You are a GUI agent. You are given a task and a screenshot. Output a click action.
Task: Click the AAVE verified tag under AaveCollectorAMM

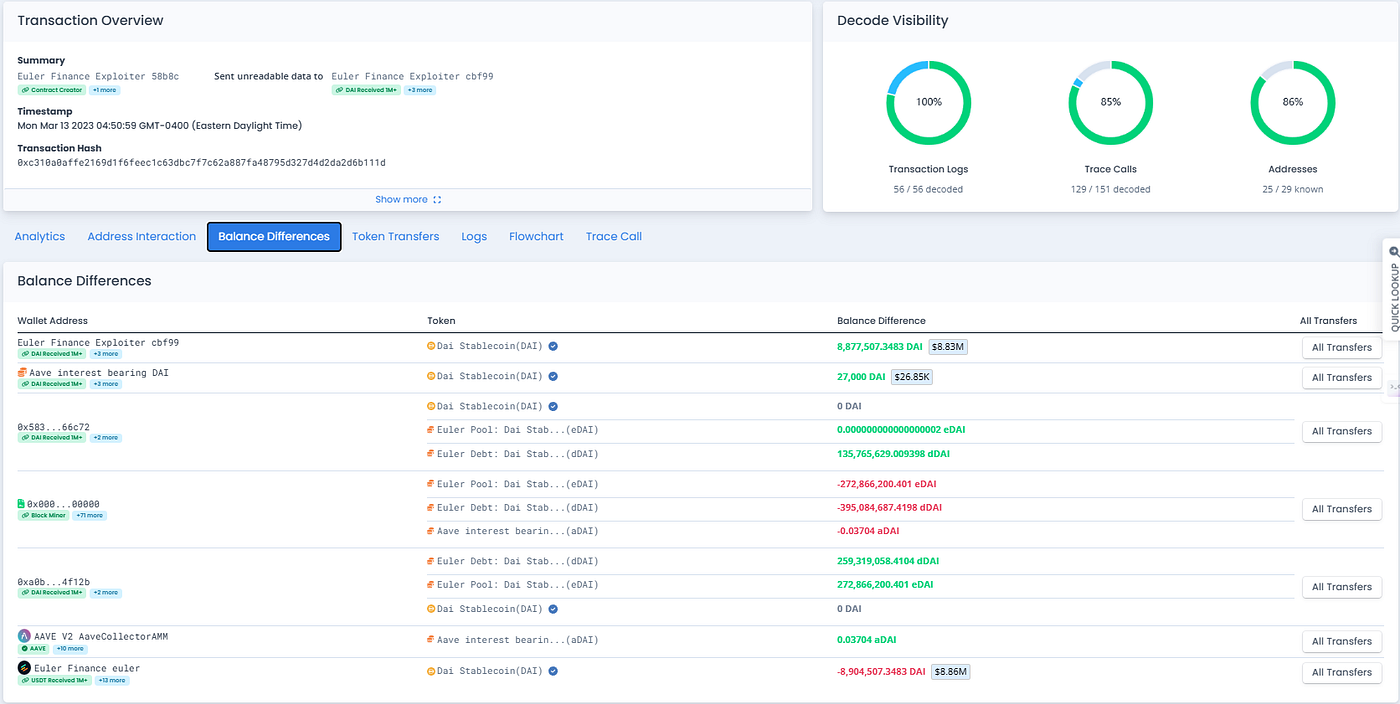34,649
